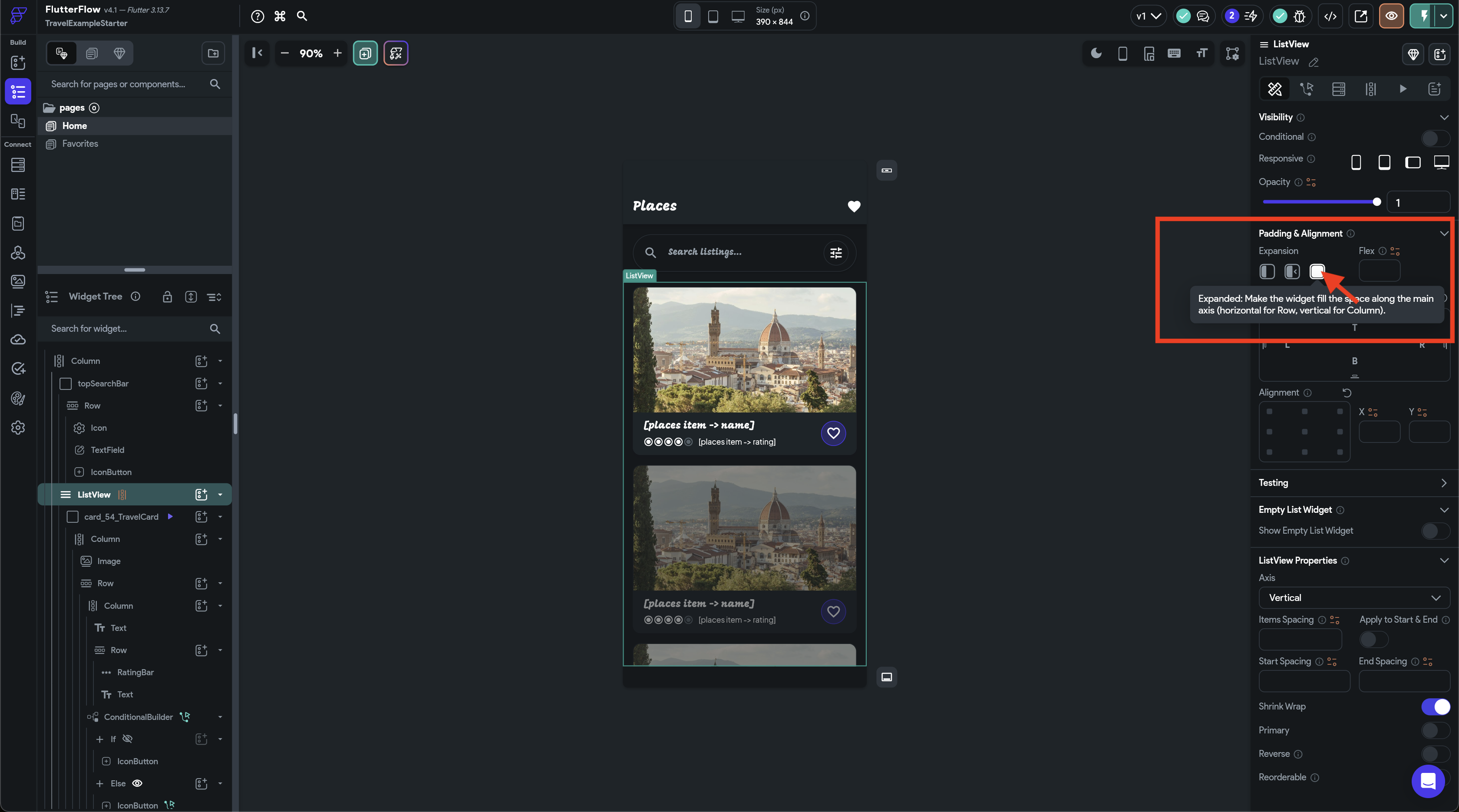Select the Favorites page
This screenshot has width=1459, height=812.
80,144
